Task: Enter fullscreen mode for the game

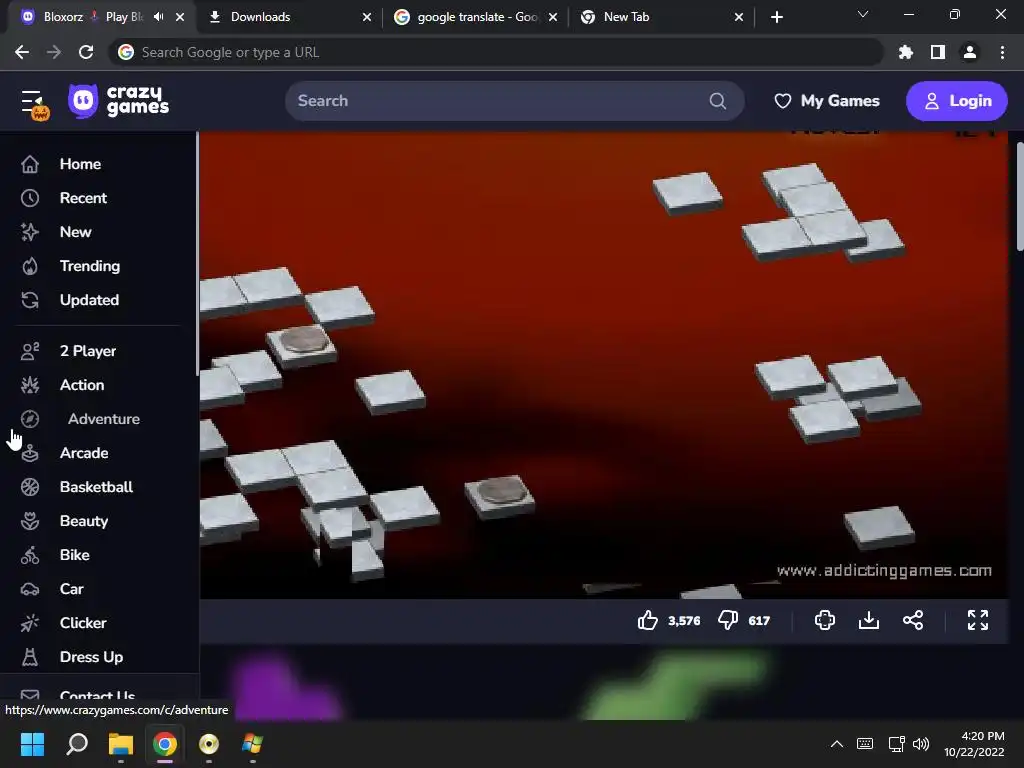Action: tap(978, 620)
